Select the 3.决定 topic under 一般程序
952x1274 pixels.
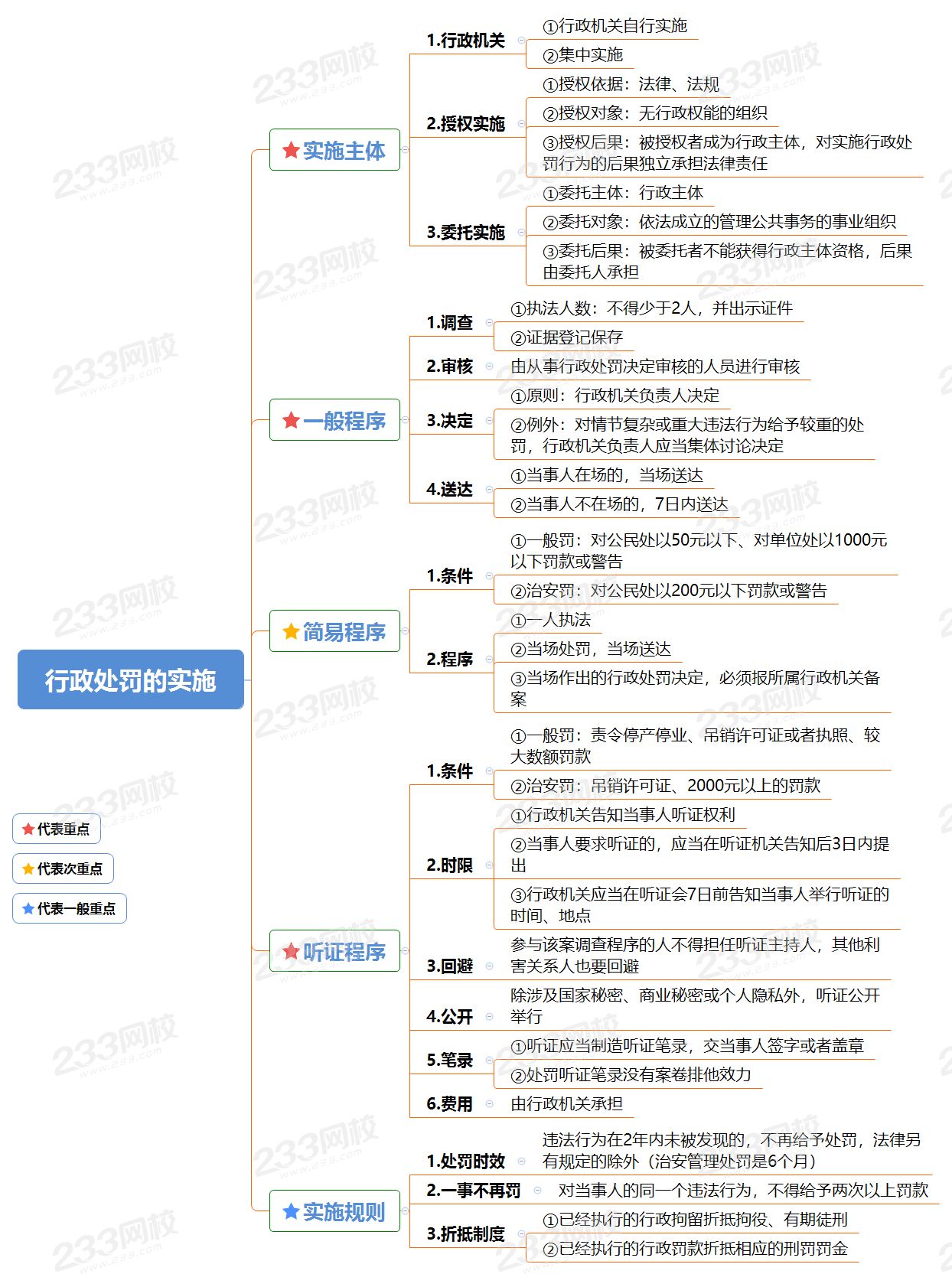point(450,421)
